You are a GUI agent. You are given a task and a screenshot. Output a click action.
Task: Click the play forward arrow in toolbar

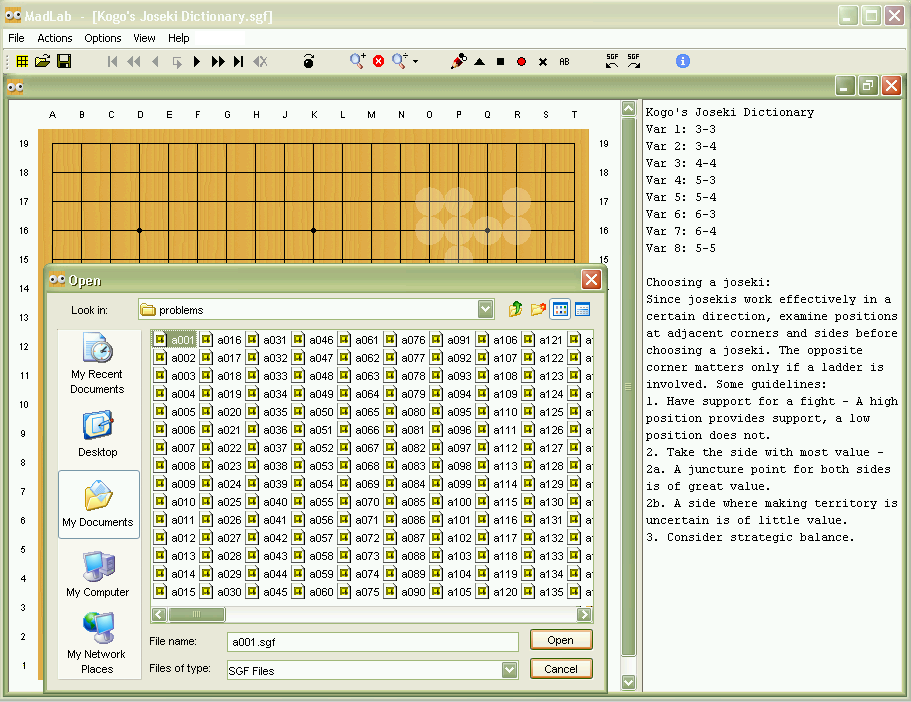point(197,62)
